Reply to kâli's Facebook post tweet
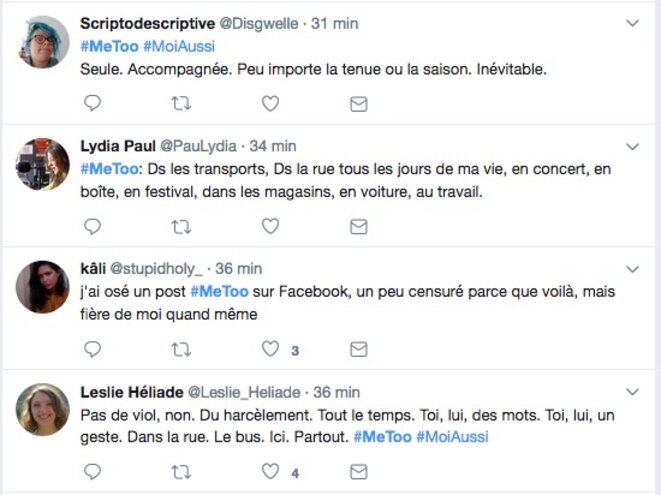Screen dimensions: 661x495 tap(92, 349)
